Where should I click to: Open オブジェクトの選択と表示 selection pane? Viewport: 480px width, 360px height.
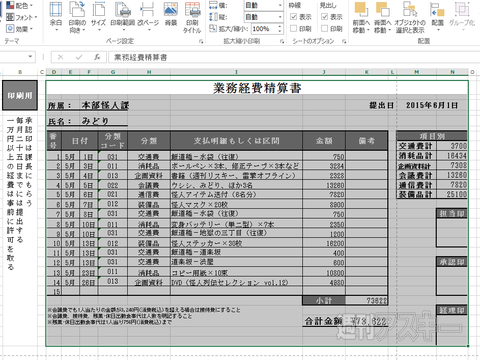pyautogui.click(x=410, y=17)
